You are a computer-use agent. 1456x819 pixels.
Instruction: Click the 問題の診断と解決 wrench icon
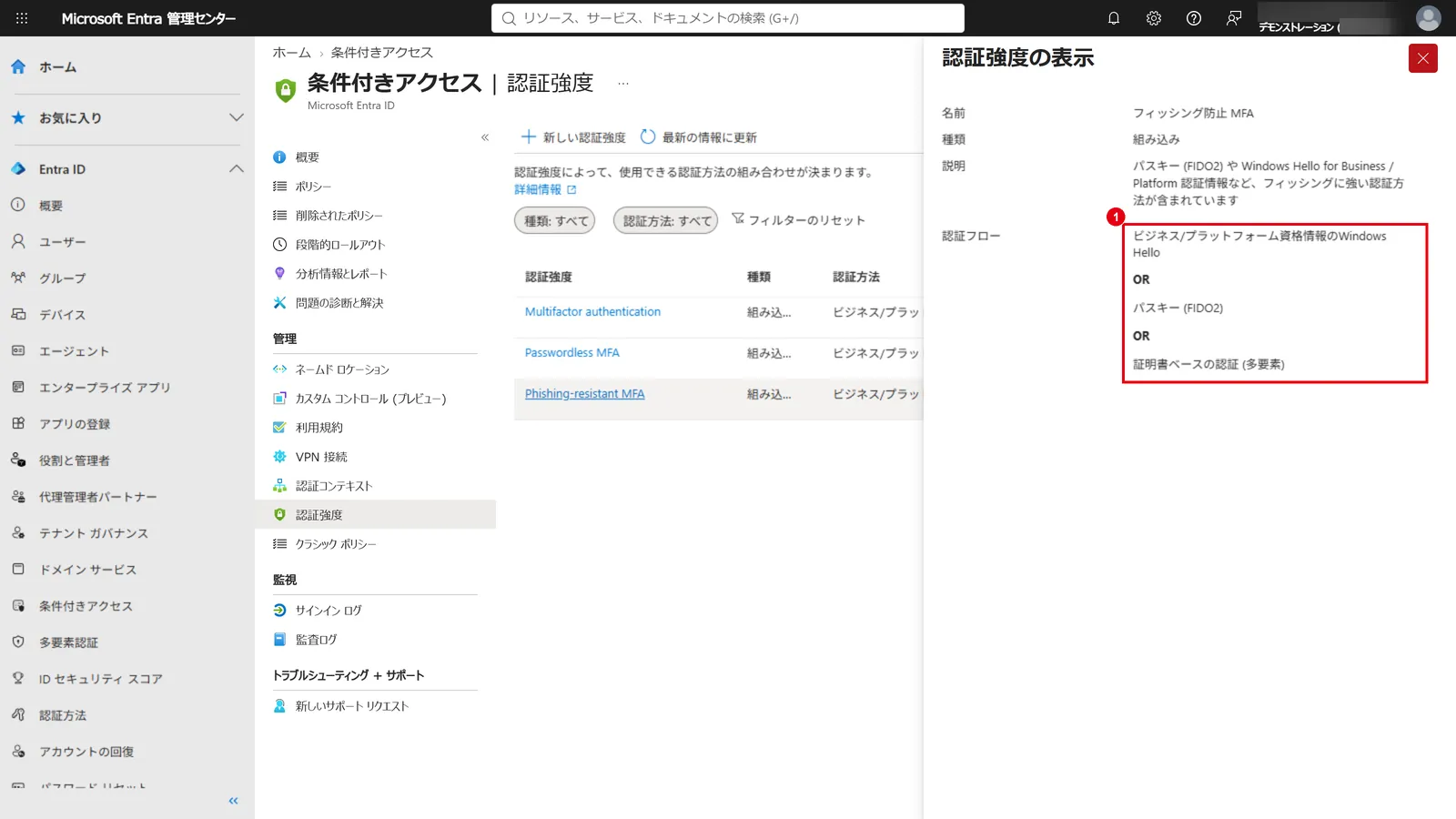[x=279, y=303]
